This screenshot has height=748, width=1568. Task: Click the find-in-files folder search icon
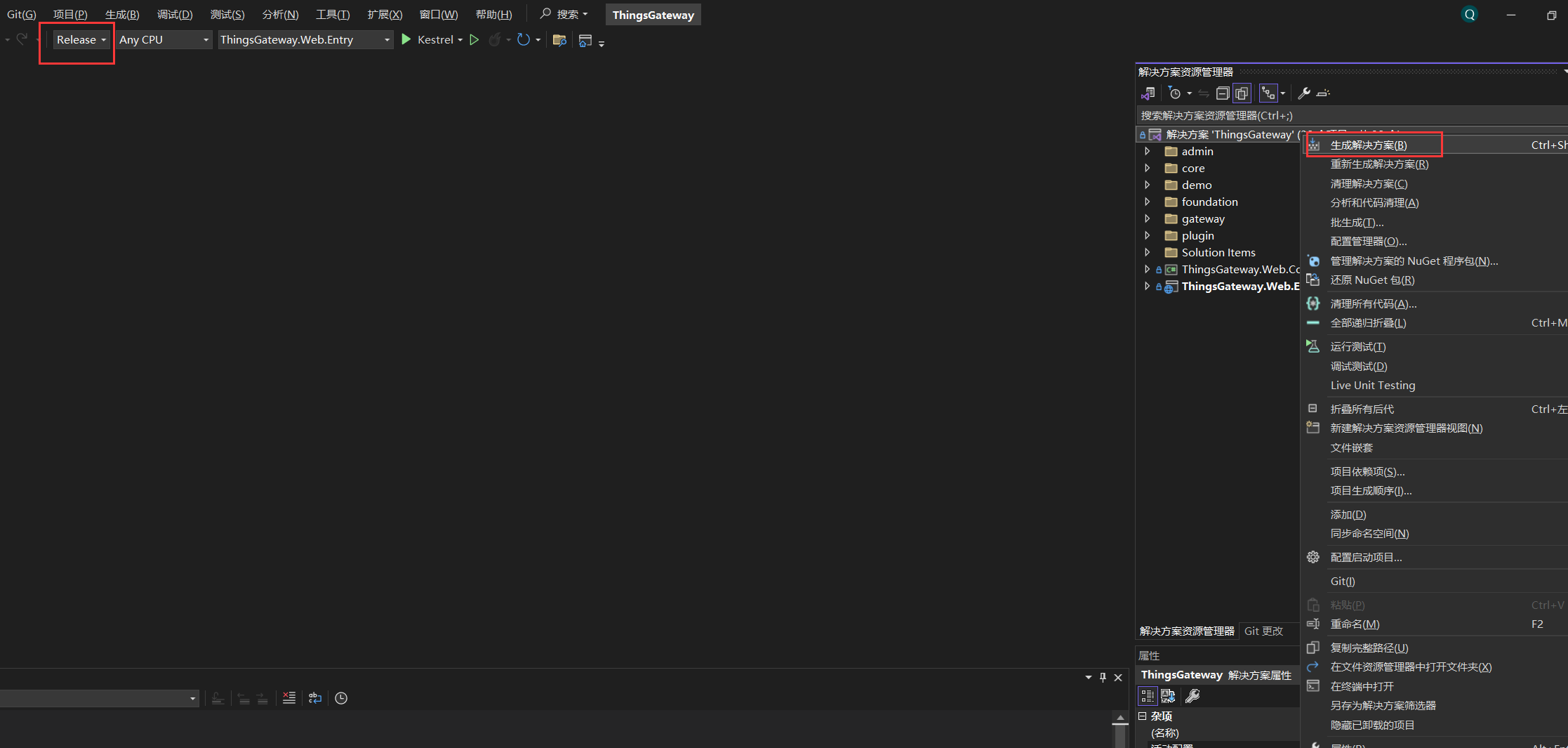[559, 40]
